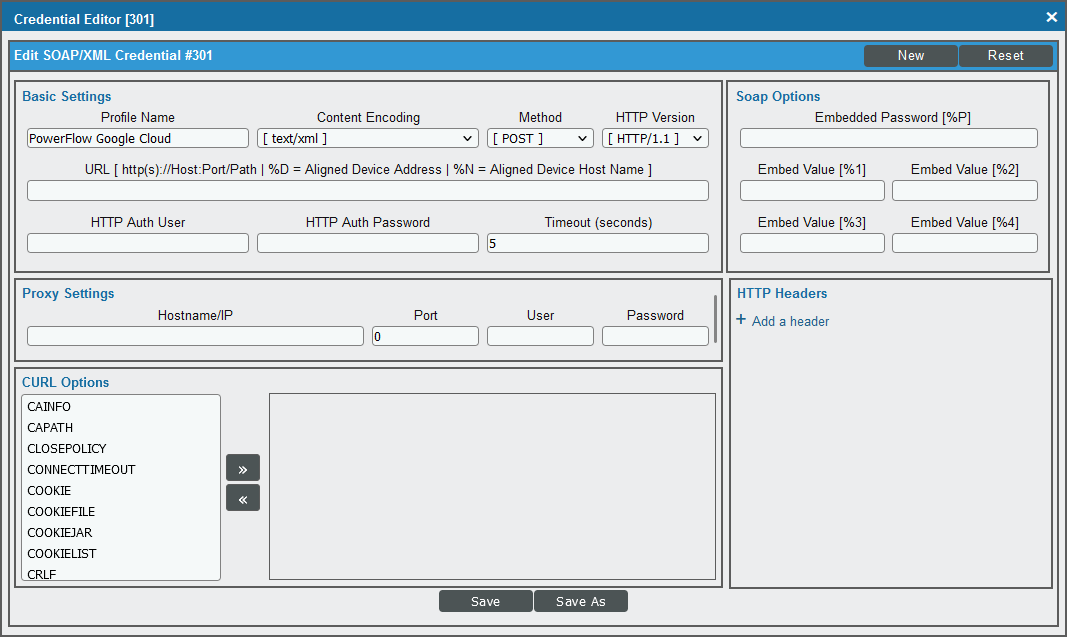This screenshot has height=637, width=1067.
Task: Click the Timeout seconds field
Action: [x=597, y=243]
